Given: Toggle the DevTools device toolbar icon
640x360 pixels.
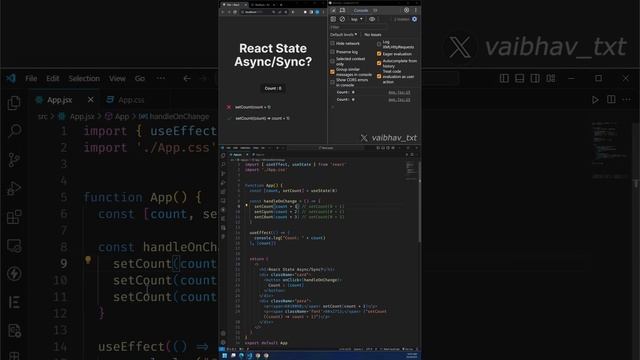Looking at the screenshot, I should (x=342, y=10).
